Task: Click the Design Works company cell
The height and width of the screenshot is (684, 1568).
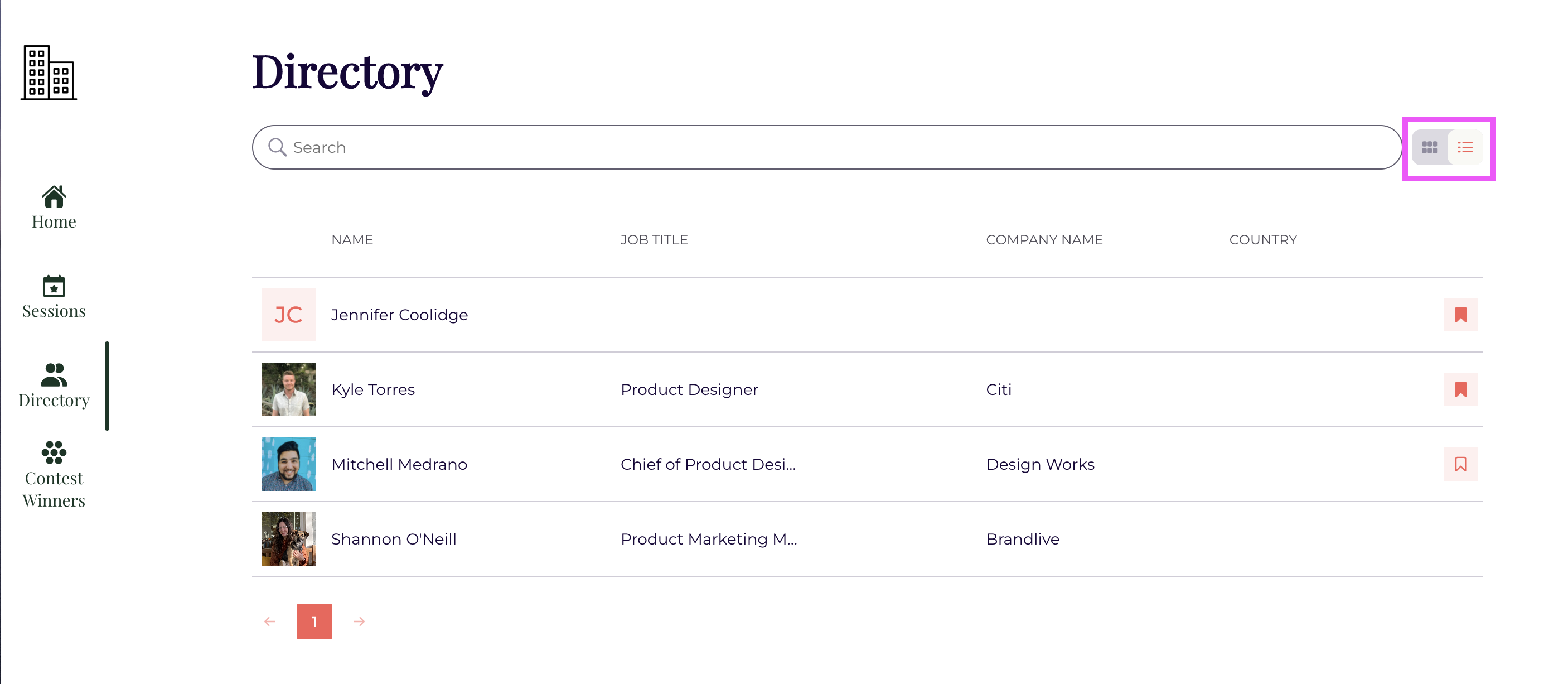Action: tap(1041, 465)
